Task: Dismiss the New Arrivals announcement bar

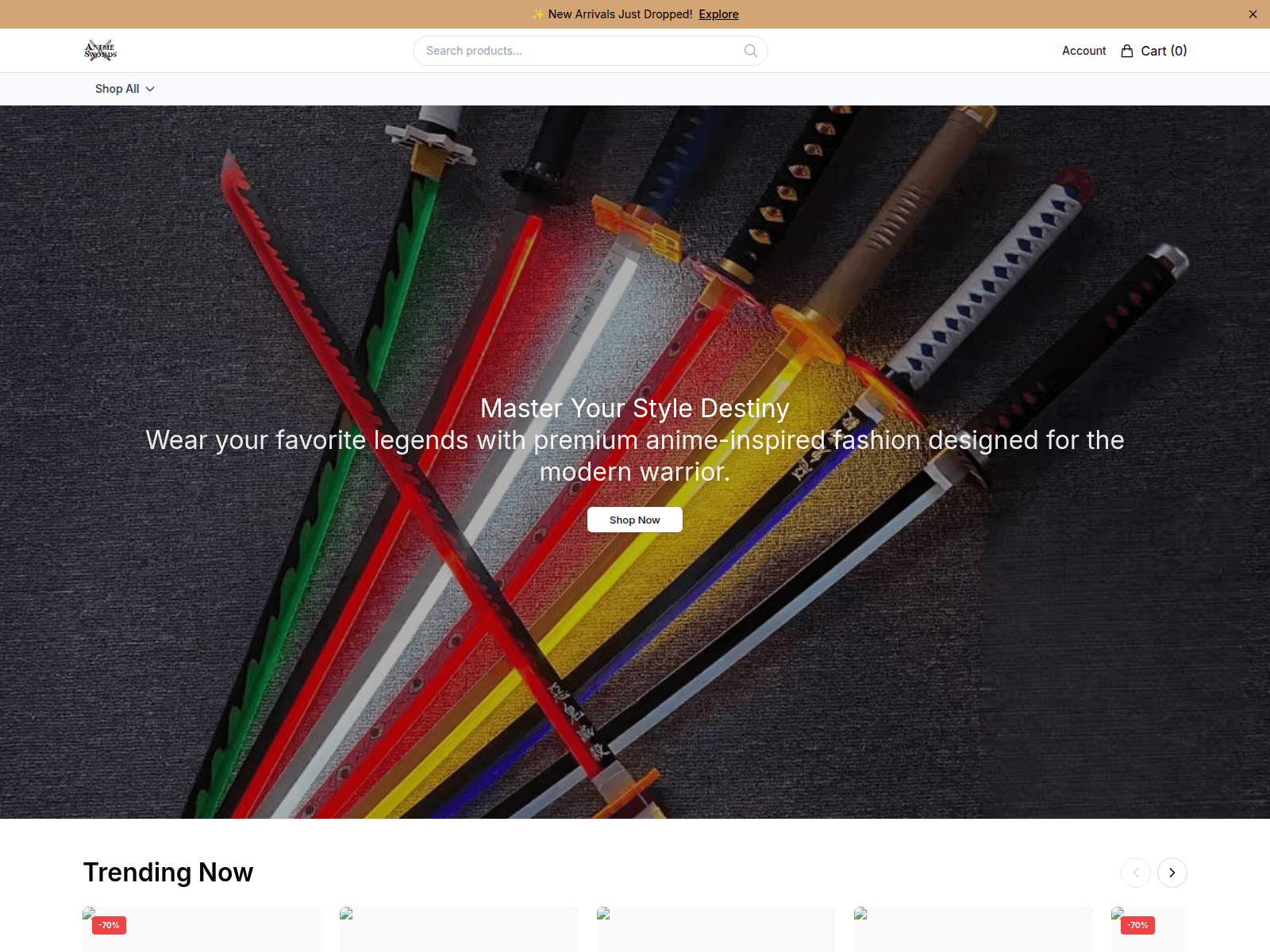Action: (x=1253, y=14)
